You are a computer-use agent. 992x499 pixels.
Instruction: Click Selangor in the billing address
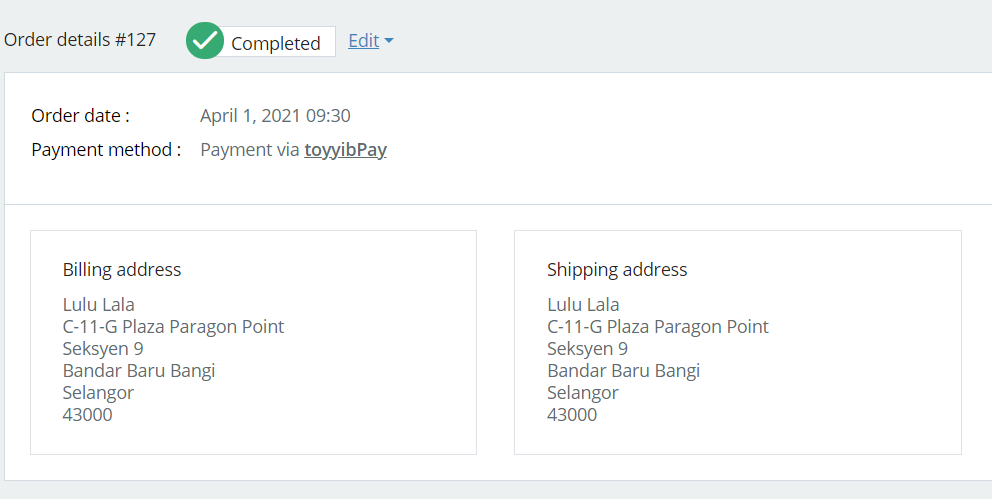click(98, 393)
